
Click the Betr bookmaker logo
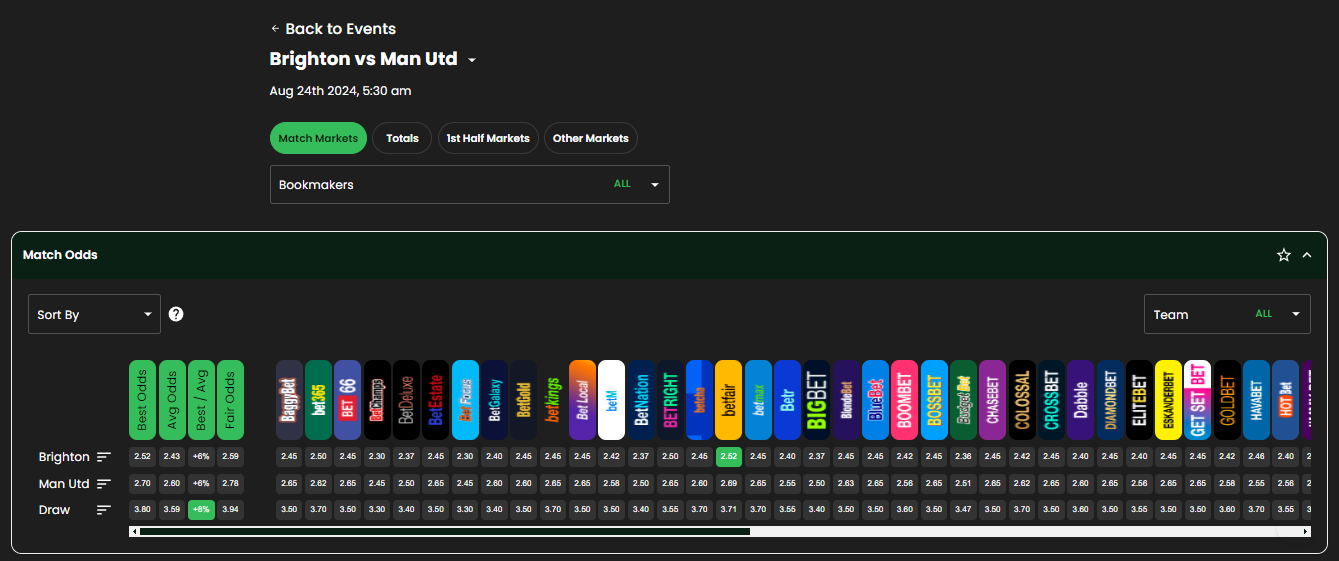pyautogui.click(x=787, y=400)
